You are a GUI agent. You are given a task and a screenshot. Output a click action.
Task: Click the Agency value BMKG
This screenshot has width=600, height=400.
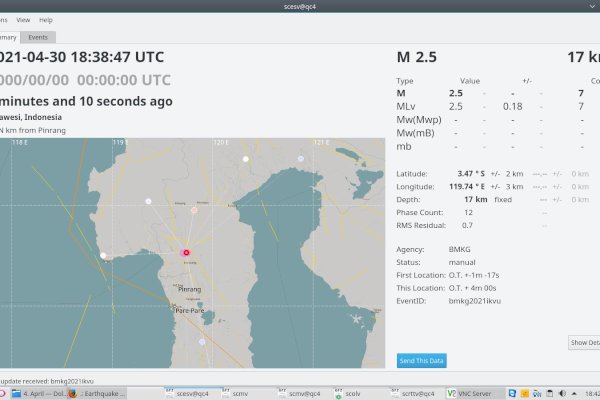pyautogui.click(x=459, y=250)
